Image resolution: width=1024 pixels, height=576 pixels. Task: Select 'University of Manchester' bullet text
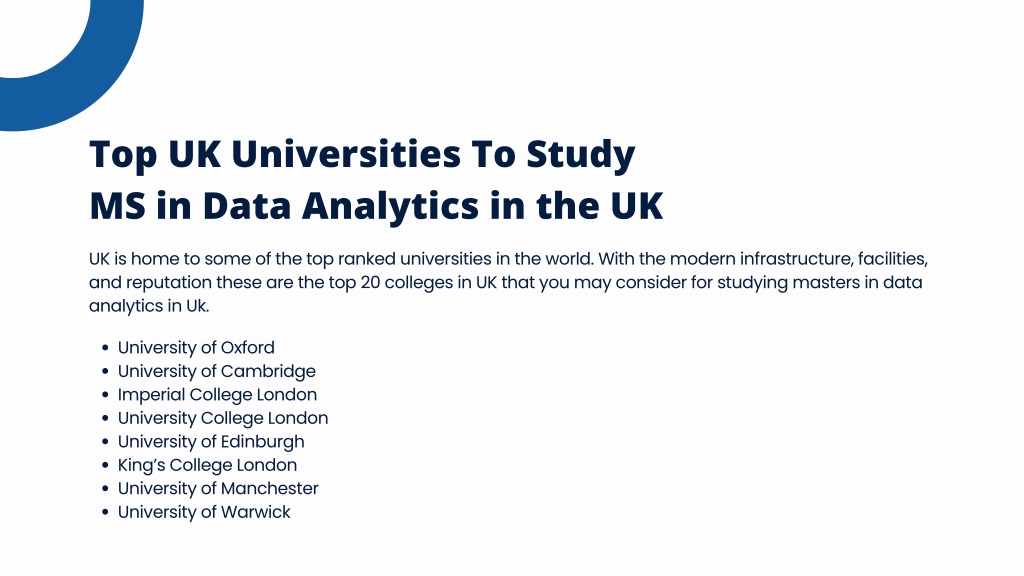click(218, 488)
